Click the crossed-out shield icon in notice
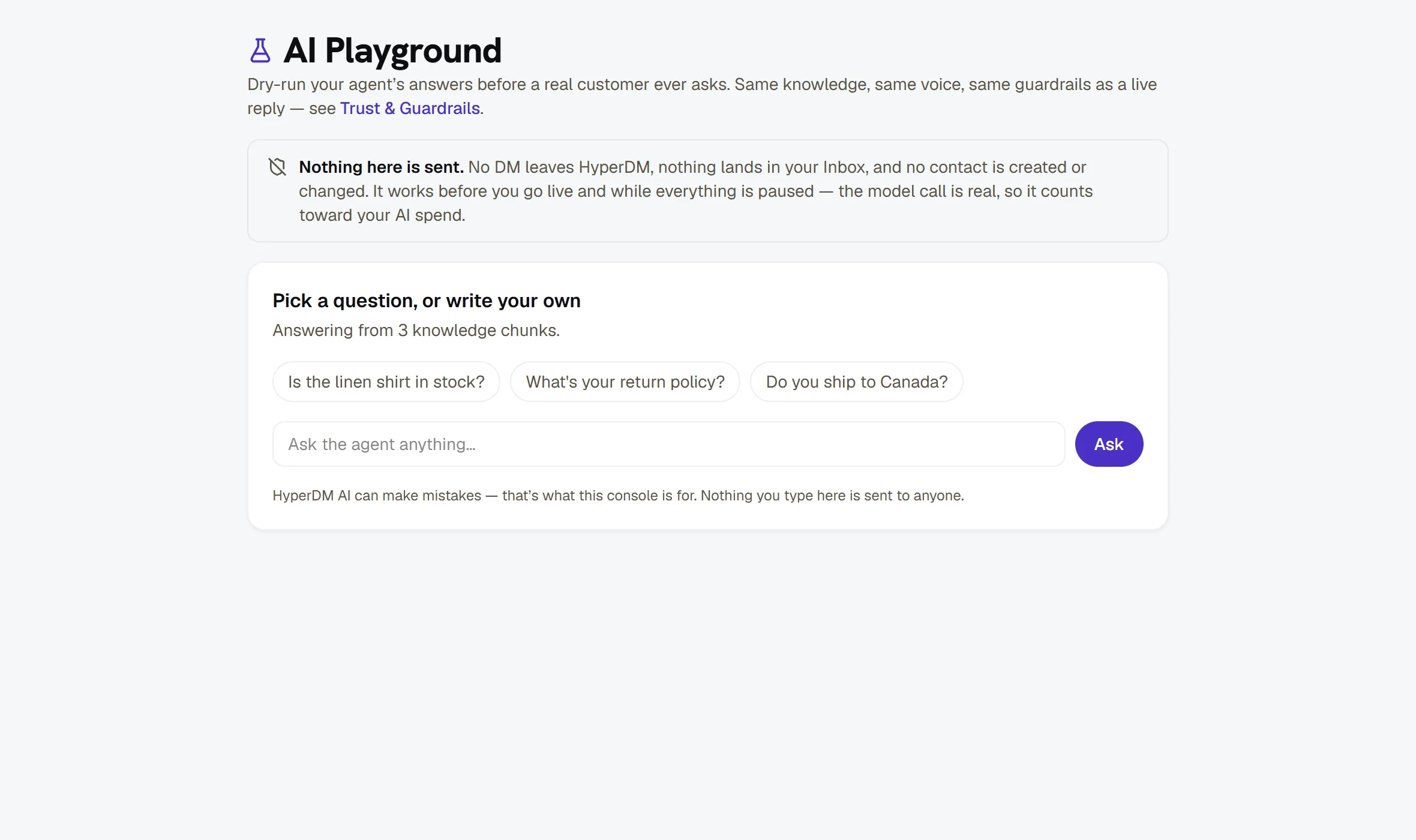Image resolution: width=1416 pixels, height=840 pixels. (x=277, y=167)
